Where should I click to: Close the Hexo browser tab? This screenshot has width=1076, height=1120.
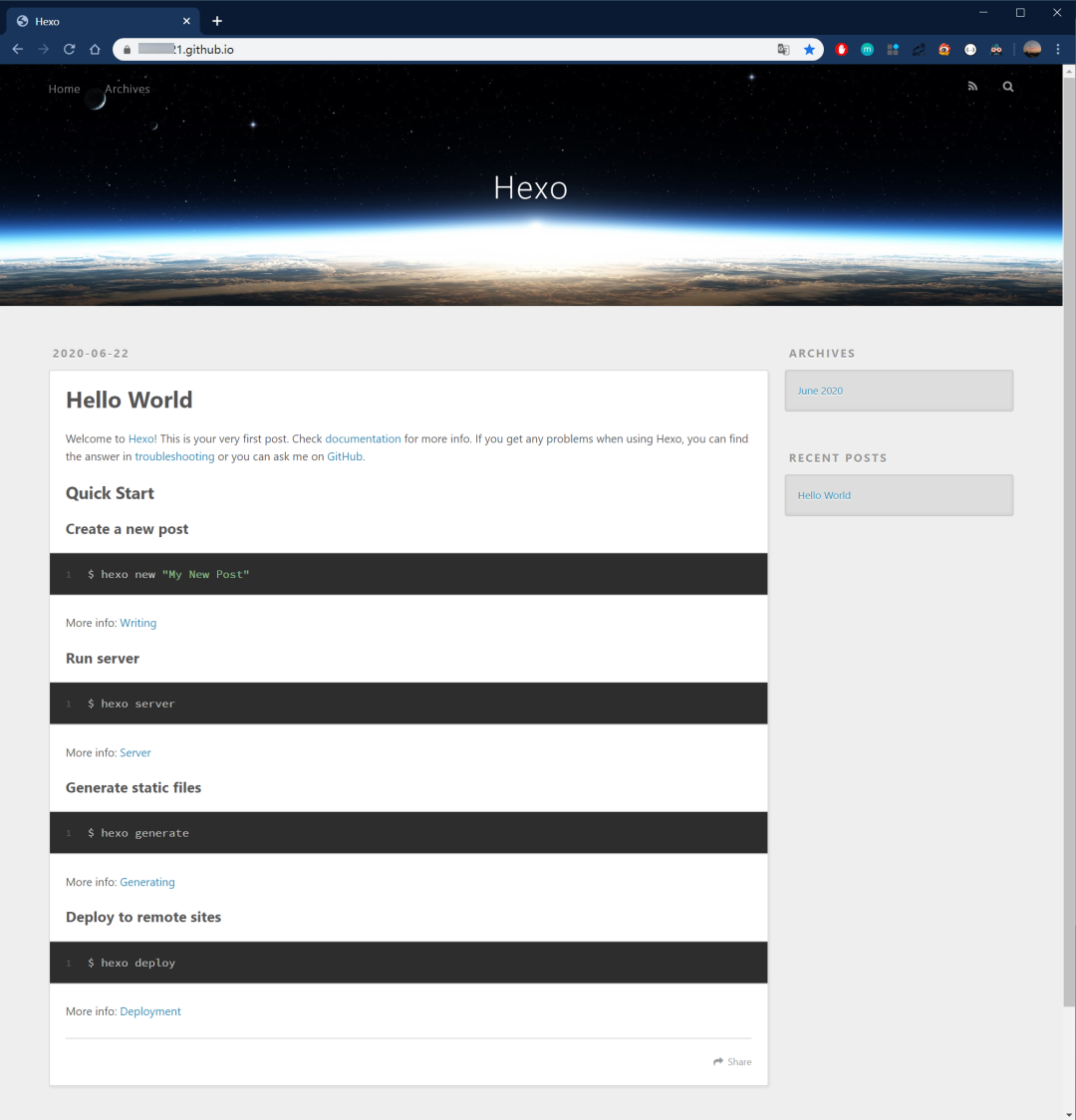pyautogui.click(x=186, y=21)
